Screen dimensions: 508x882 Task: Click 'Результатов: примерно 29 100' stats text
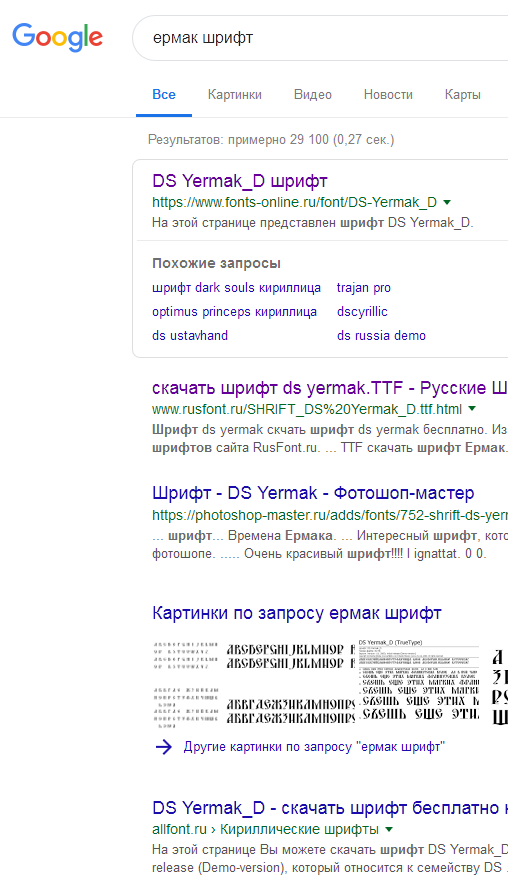[271, 140]
